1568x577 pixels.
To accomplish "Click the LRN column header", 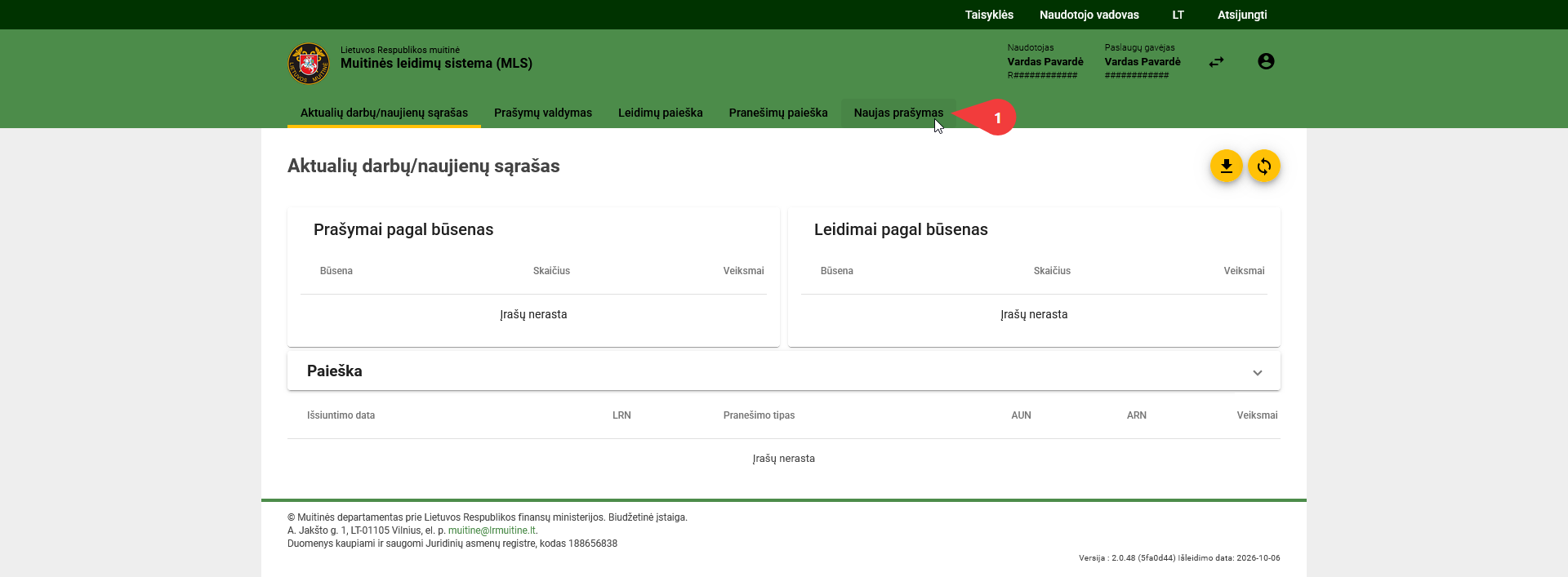I will (x=621, y=415).
